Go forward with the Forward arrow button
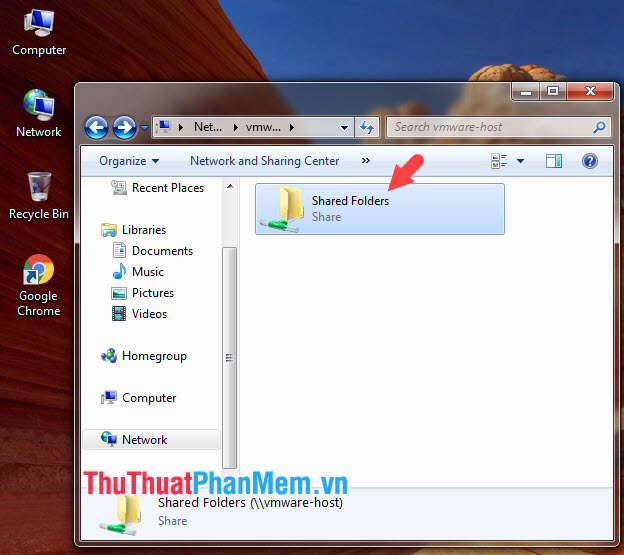Screen dimensions: 624x555 coord(124,128)
